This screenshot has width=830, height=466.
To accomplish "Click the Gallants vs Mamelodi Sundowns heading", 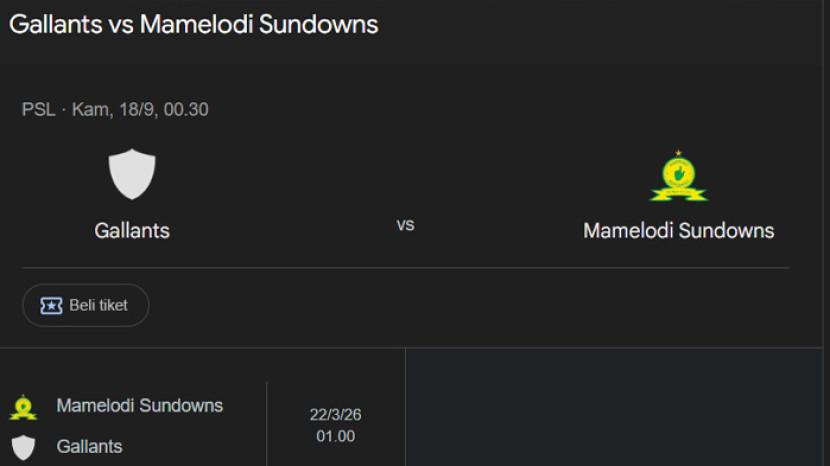I will [194, 25].
